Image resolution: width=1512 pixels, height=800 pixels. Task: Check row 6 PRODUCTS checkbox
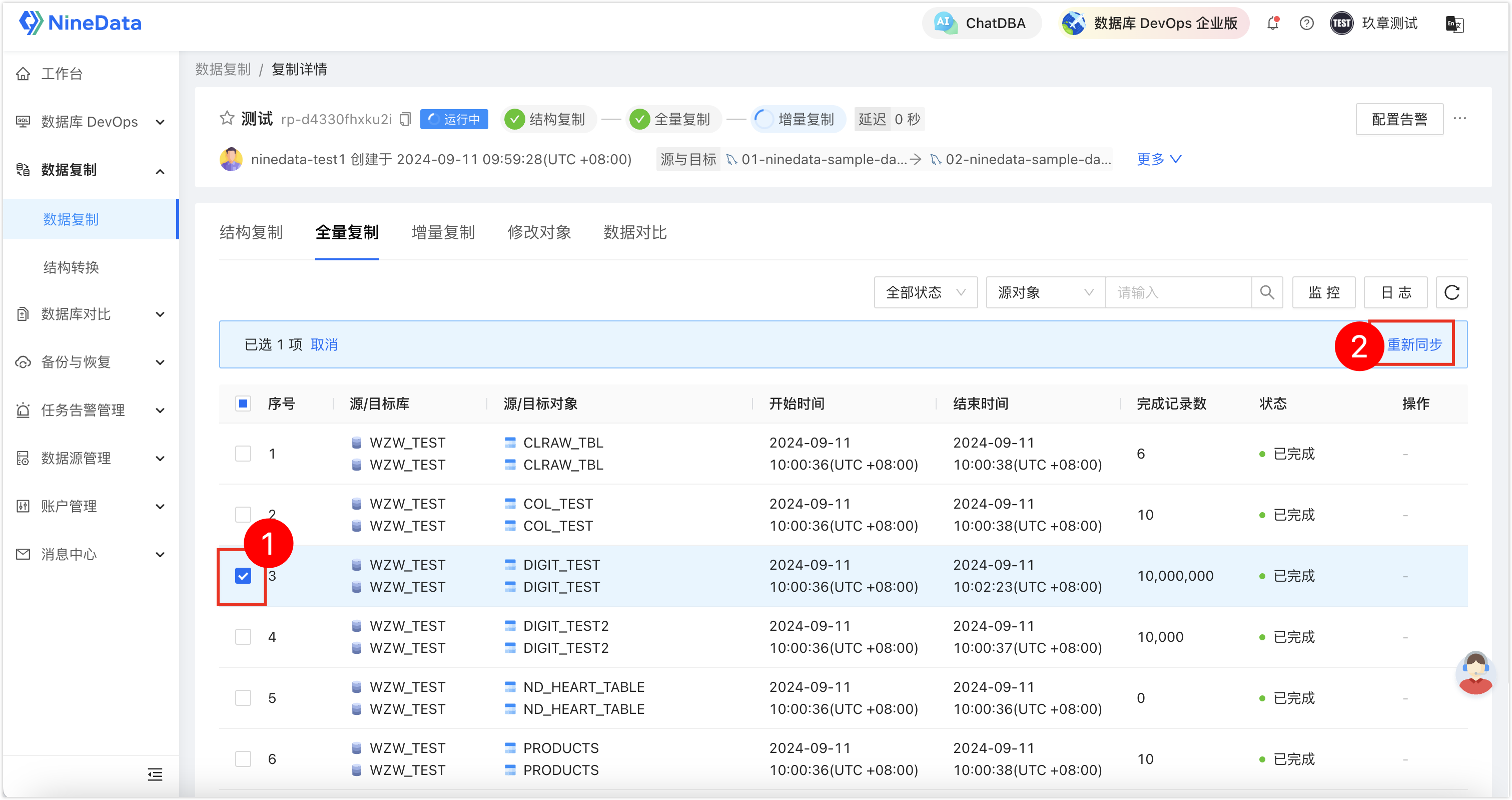pos(243,759)
